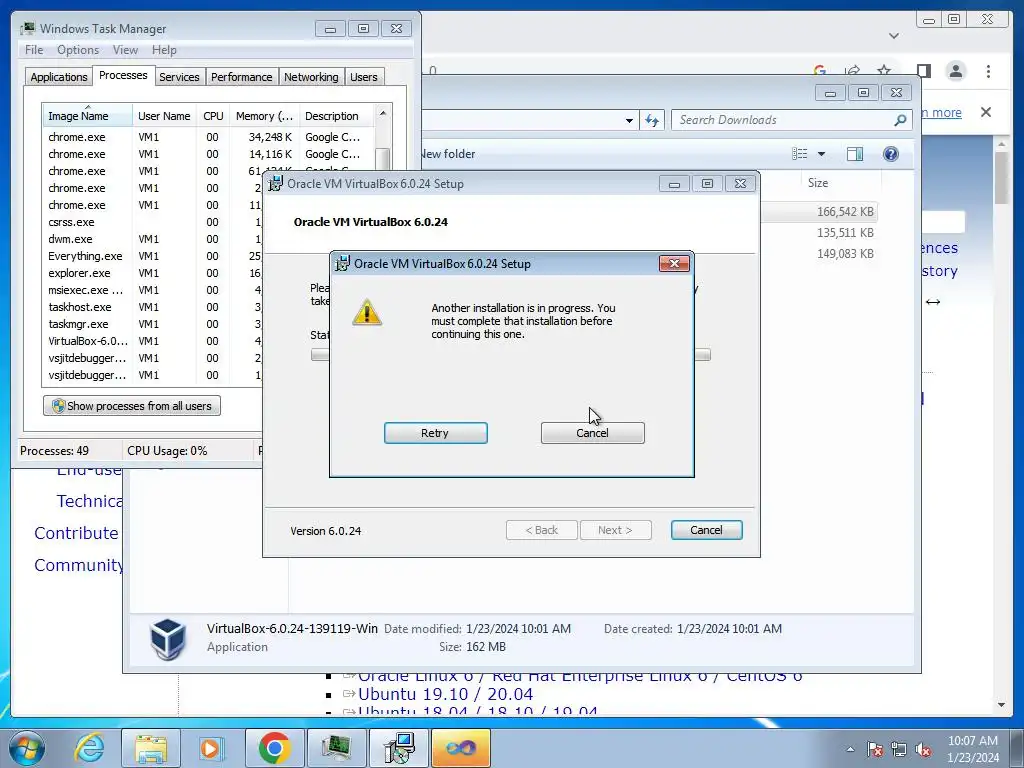The height and width of the screenshot is (768, 1024).
Task: Toggle Explorer preview pane icon
Action: click(855, 154)
